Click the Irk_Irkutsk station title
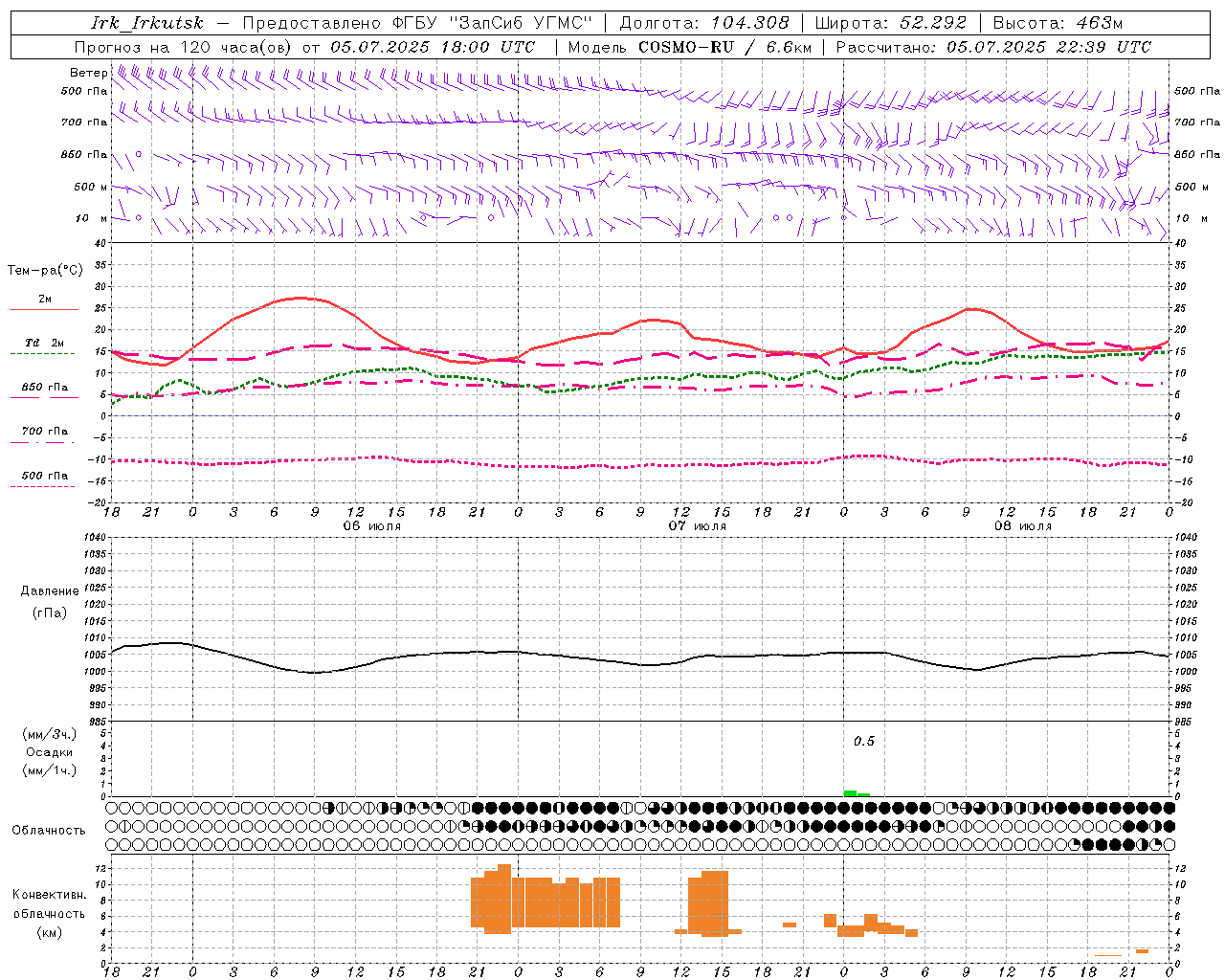 point(146,23)
